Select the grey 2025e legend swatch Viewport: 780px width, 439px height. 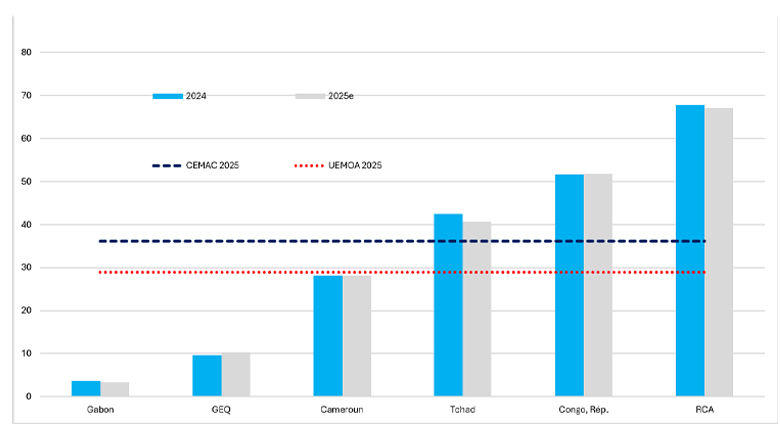pos(310,96)
